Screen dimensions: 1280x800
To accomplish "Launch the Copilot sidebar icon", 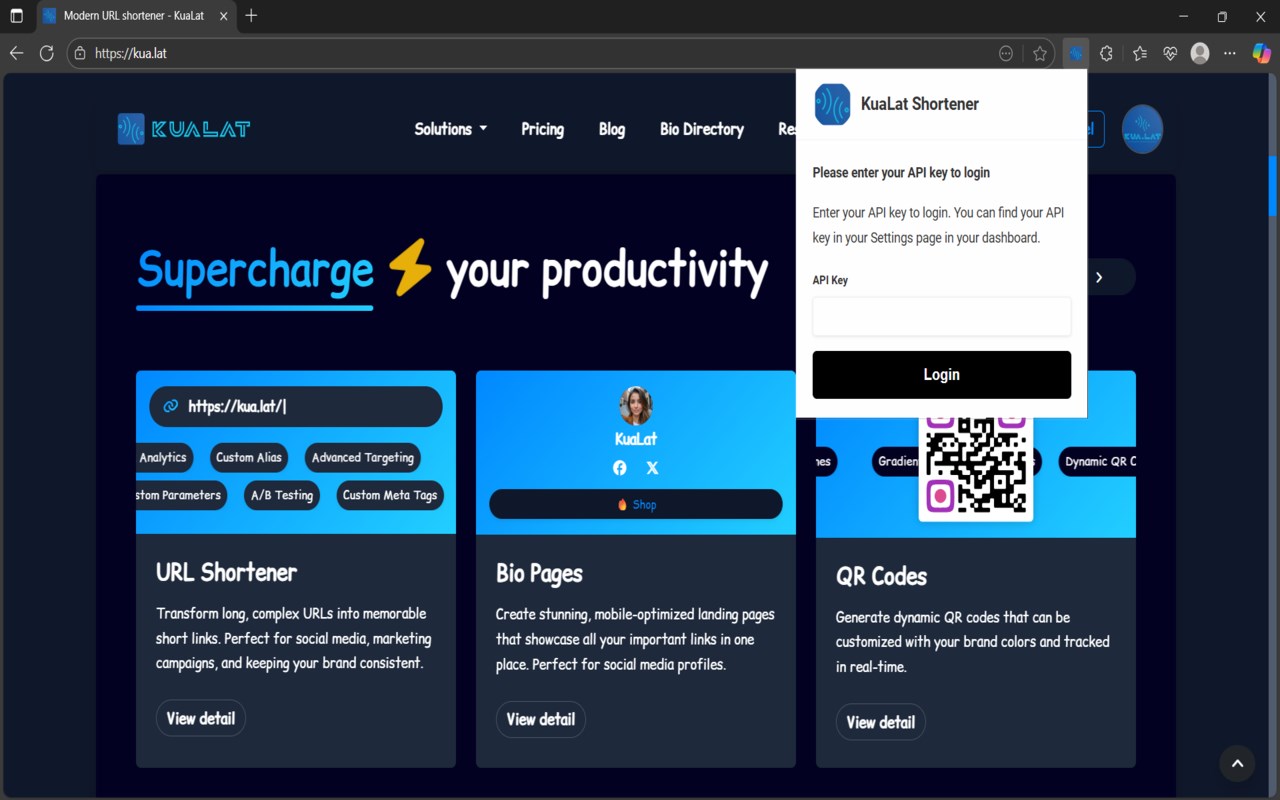I will pyautogui.click(x=1261, y=54).
